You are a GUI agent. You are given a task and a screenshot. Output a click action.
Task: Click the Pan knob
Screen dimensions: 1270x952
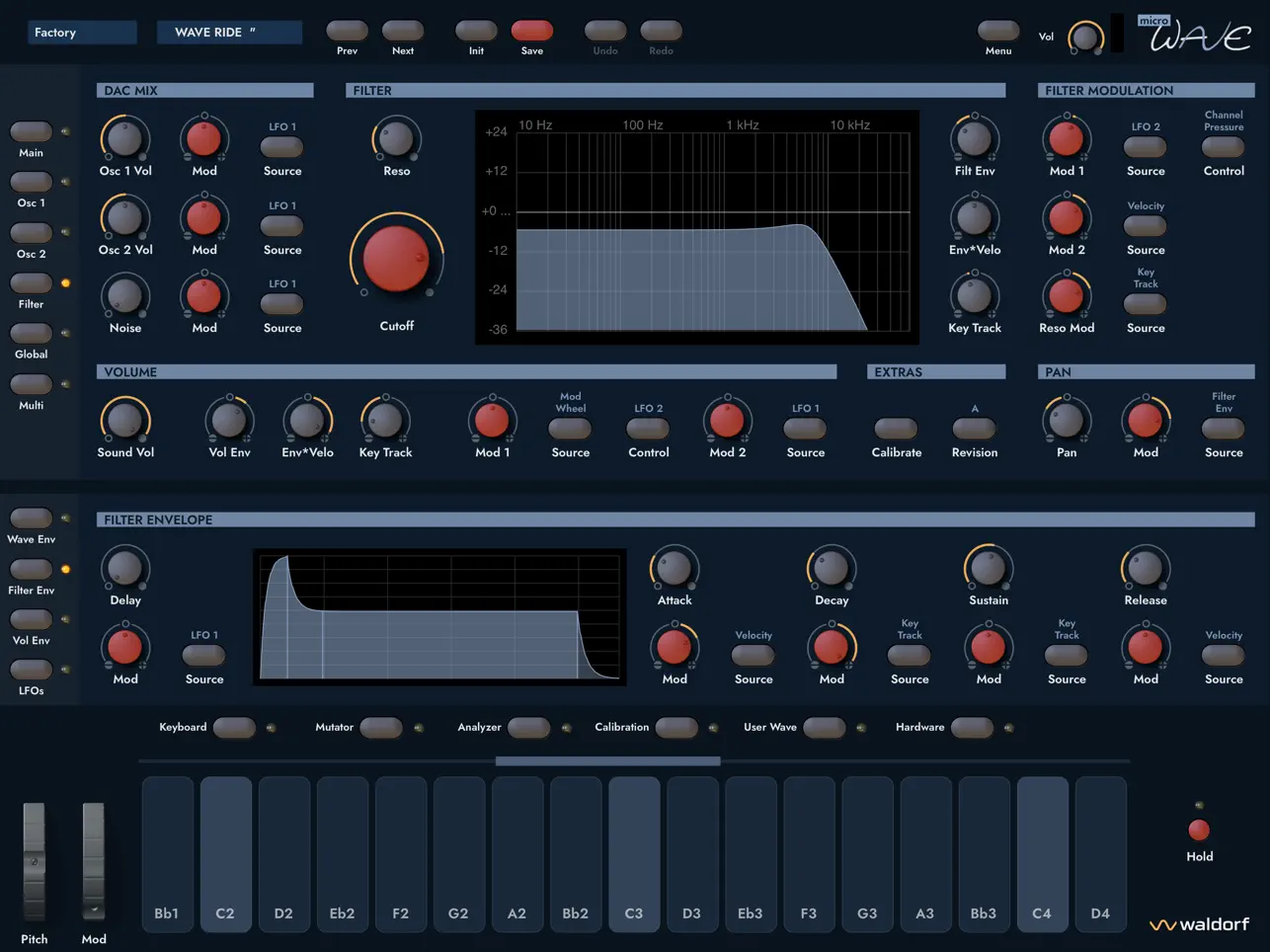click(x=1067, y=420)
